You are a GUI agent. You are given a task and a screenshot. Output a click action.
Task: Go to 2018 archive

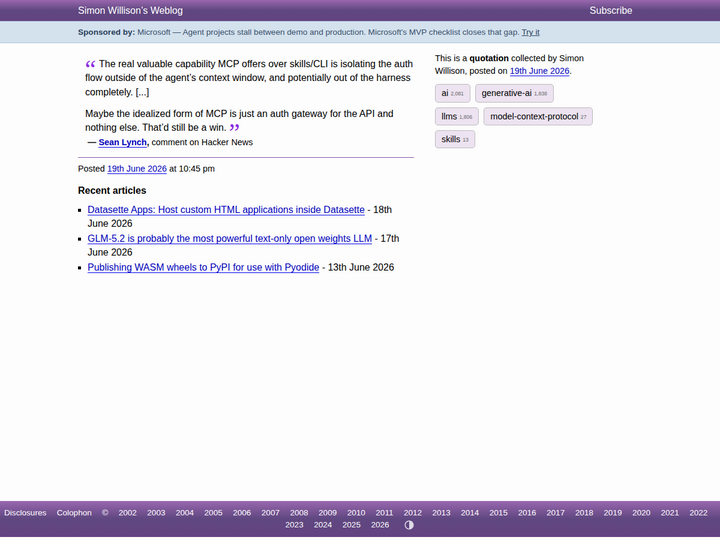coord(584,513)
